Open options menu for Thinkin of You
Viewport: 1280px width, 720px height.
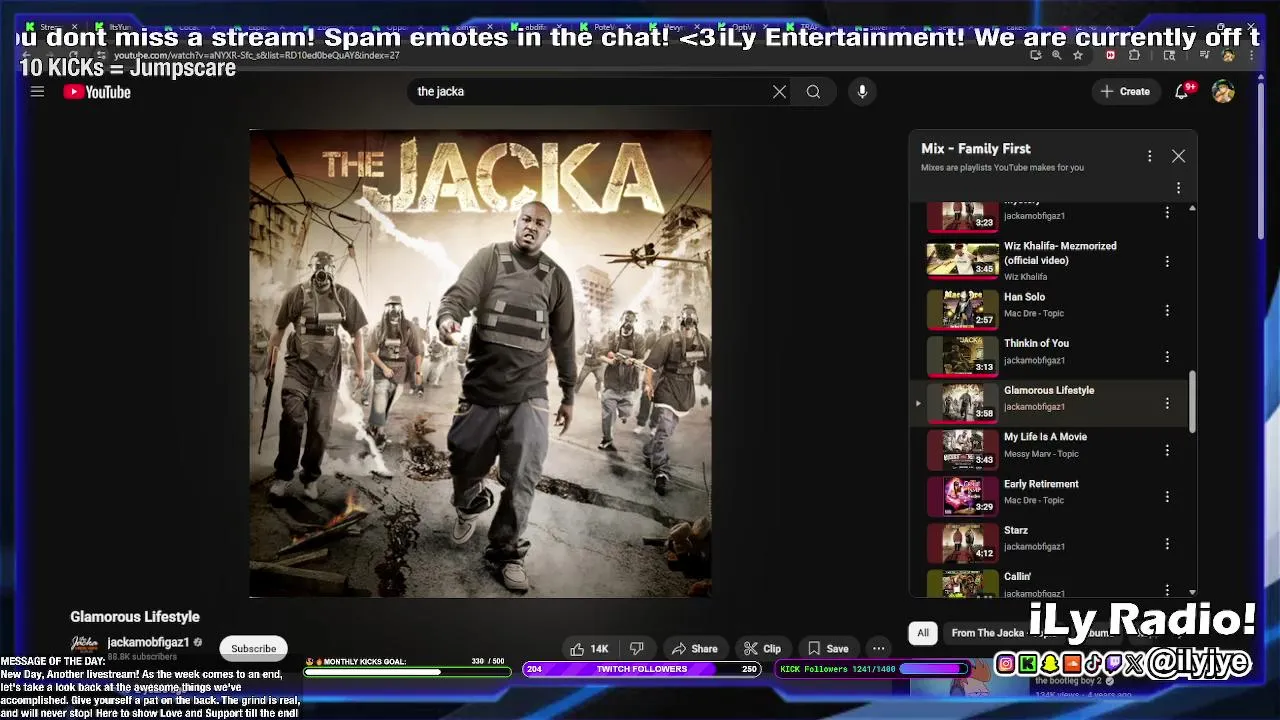[x=1167, y=357]
